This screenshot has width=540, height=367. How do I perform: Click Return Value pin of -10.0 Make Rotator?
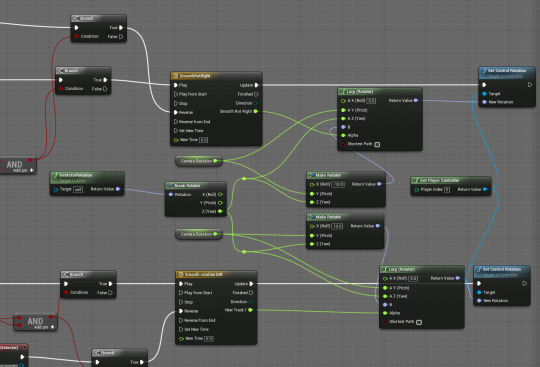click(379, 184)
